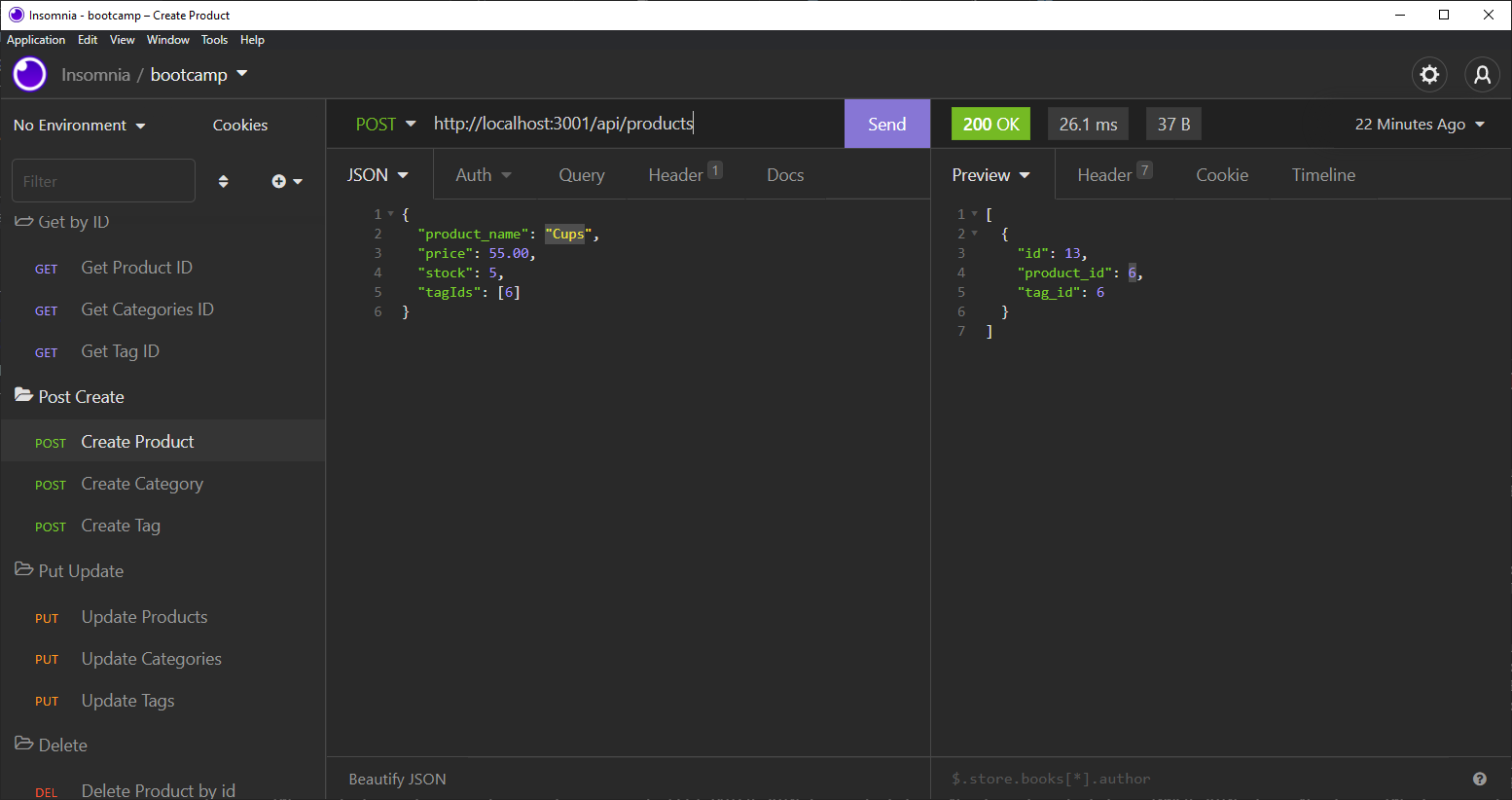
Task: Click the 26.1 ms response time tag
Action: point(1088,125)
